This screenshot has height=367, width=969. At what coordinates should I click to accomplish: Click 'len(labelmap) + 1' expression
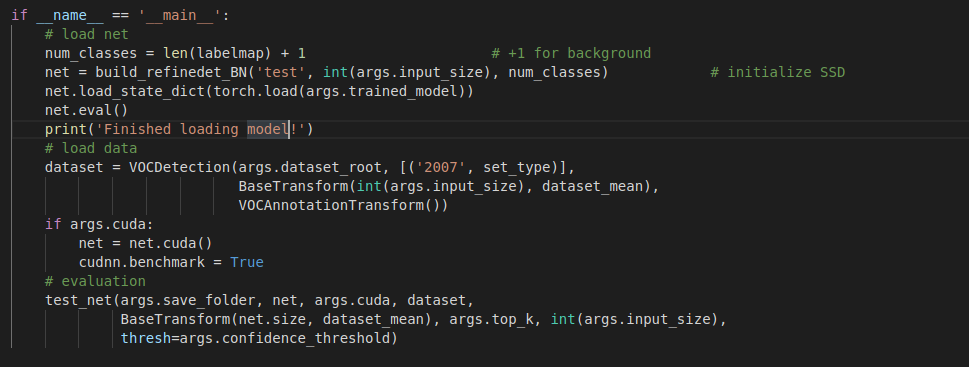234,54
